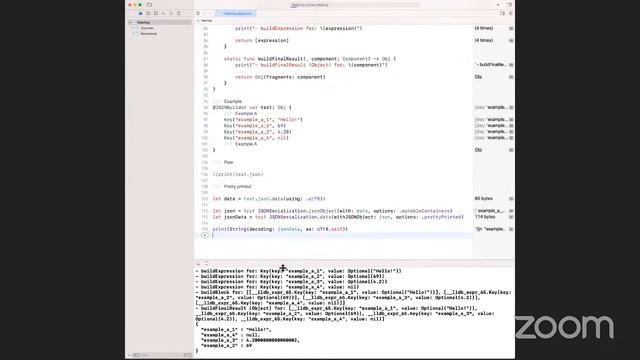Screen dimensions: 640x360
Task: Show result for 'return Obj(fragments:' line
Action: [511, 77]
